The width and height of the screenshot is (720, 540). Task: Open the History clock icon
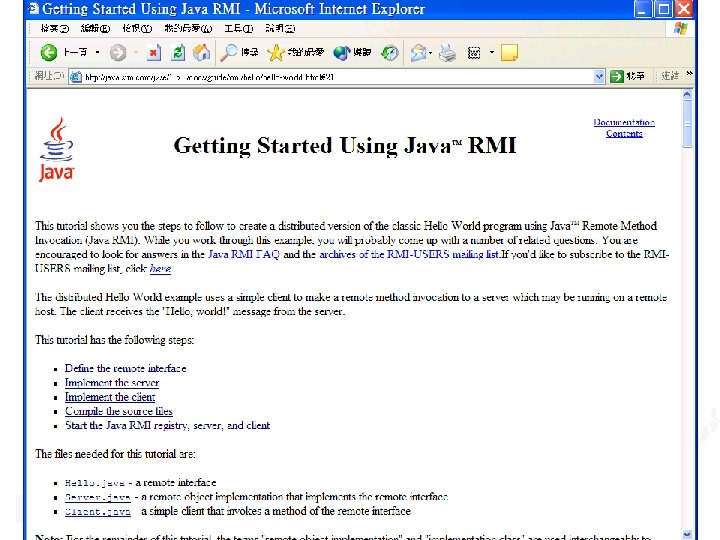tap(389, 53)
